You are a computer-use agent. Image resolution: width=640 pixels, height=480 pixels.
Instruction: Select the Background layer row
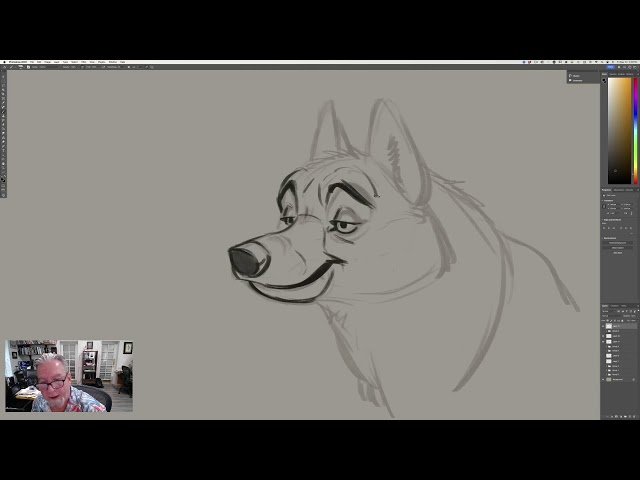click(x=619, y=379)
